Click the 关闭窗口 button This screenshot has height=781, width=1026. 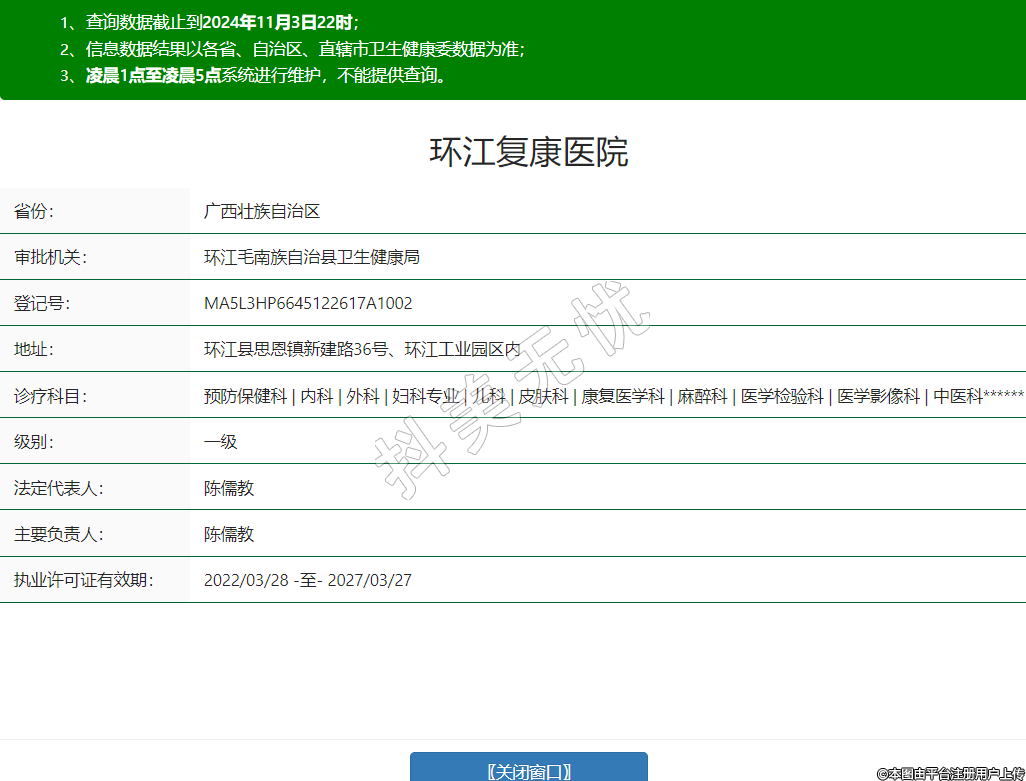pos(528,769)
